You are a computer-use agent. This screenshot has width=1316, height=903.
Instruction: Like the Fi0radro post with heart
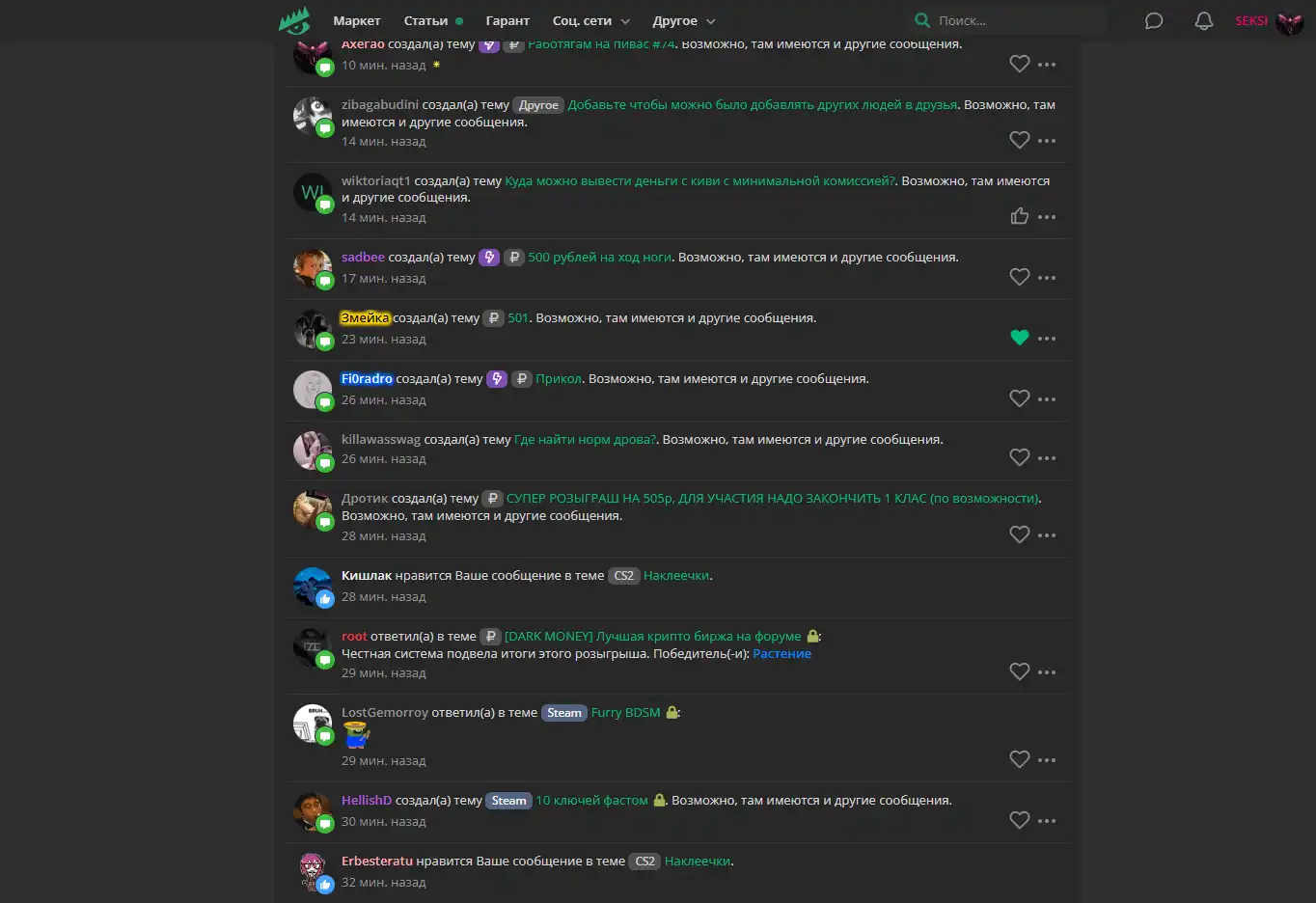point(1020,398)
